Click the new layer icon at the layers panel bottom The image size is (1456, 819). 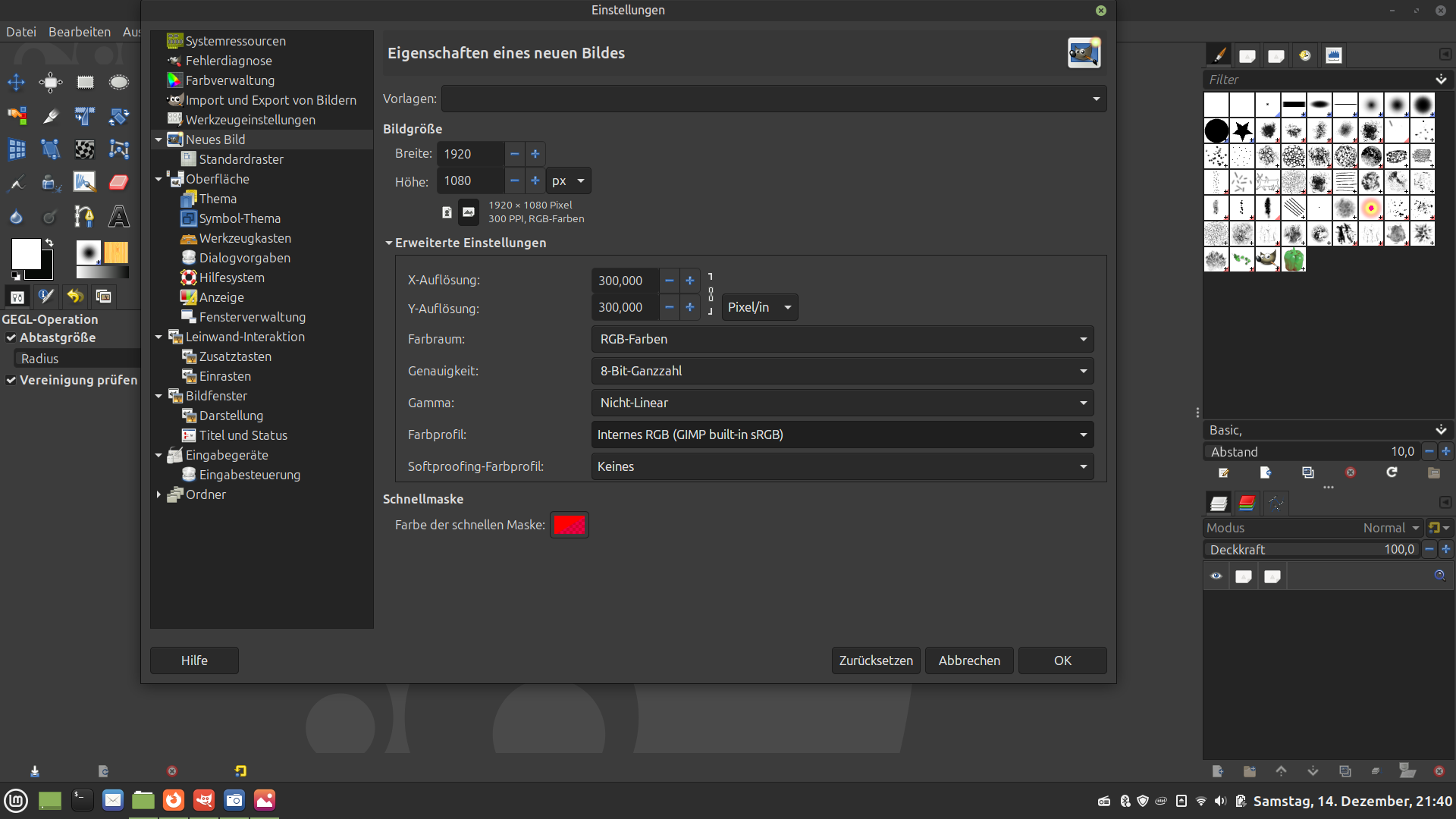tap(1218, 771)
